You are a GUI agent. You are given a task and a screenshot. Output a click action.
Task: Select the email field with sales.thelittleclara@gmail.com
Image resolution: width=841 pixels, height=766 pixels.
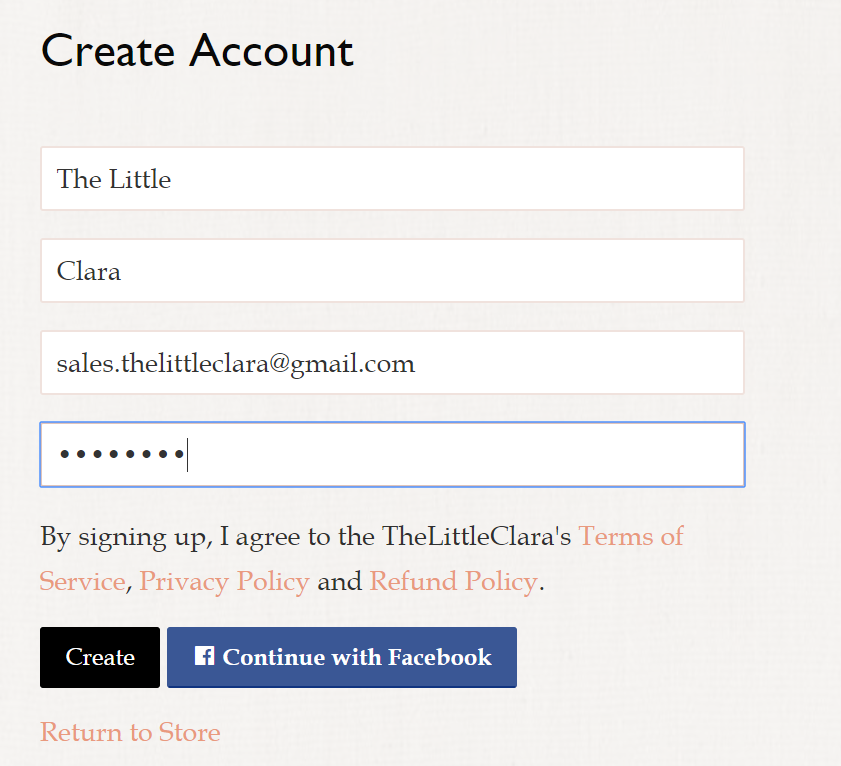click(392, 363)
